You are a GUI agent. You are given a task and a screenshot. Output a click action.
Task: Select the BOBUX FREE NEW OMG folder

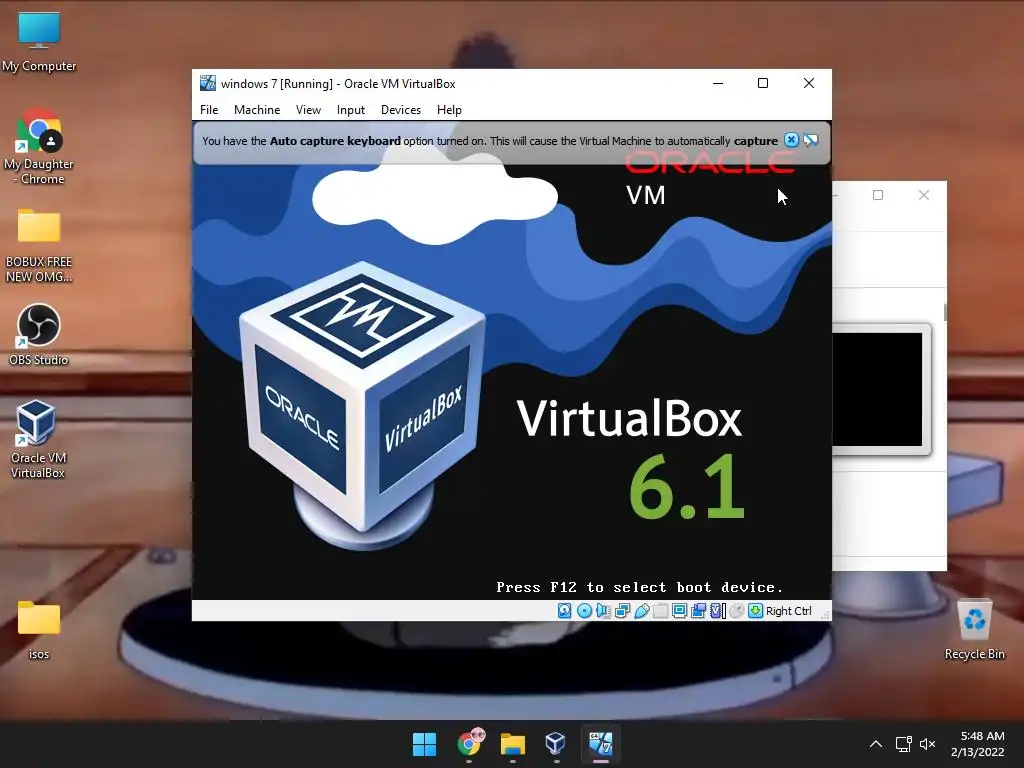coord(39,245)
